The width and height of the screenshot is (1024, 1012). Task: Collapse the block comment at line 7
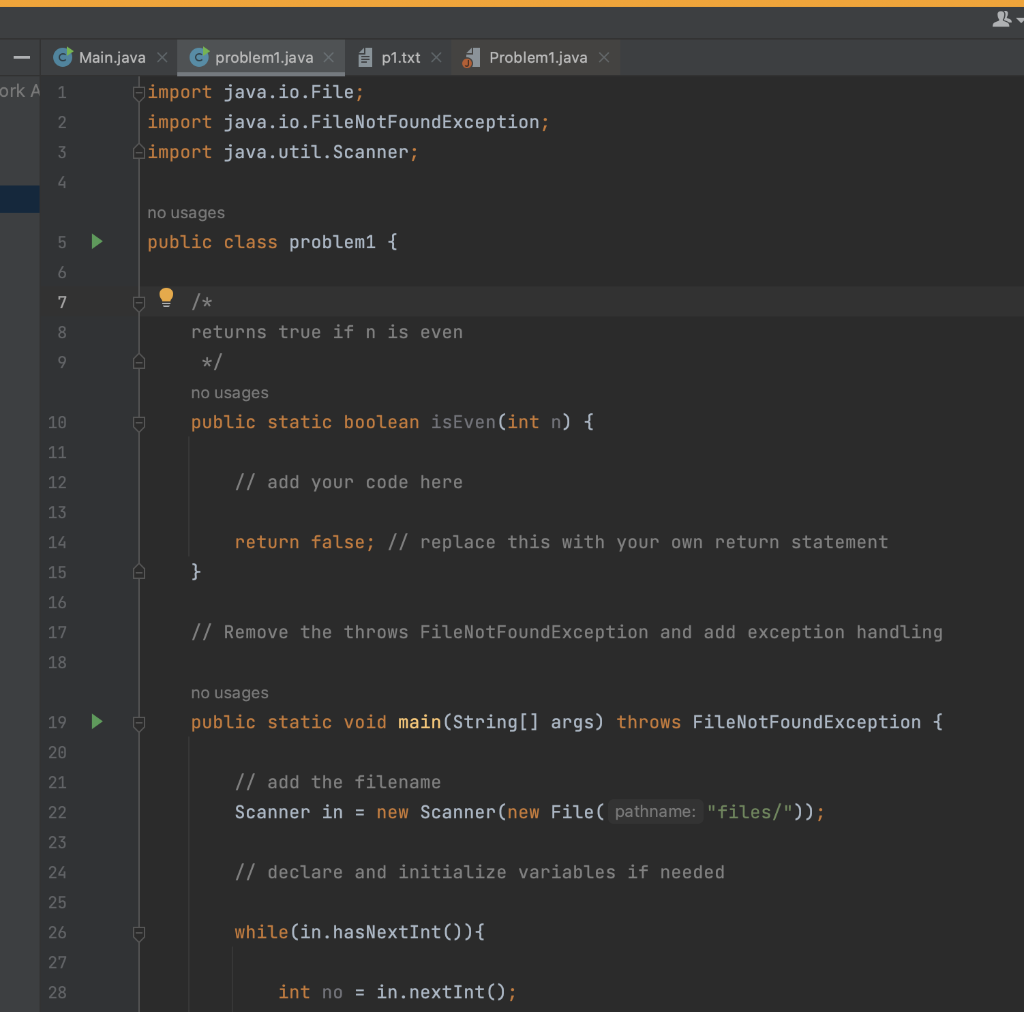pyautogui.click(x=139, y=301)
